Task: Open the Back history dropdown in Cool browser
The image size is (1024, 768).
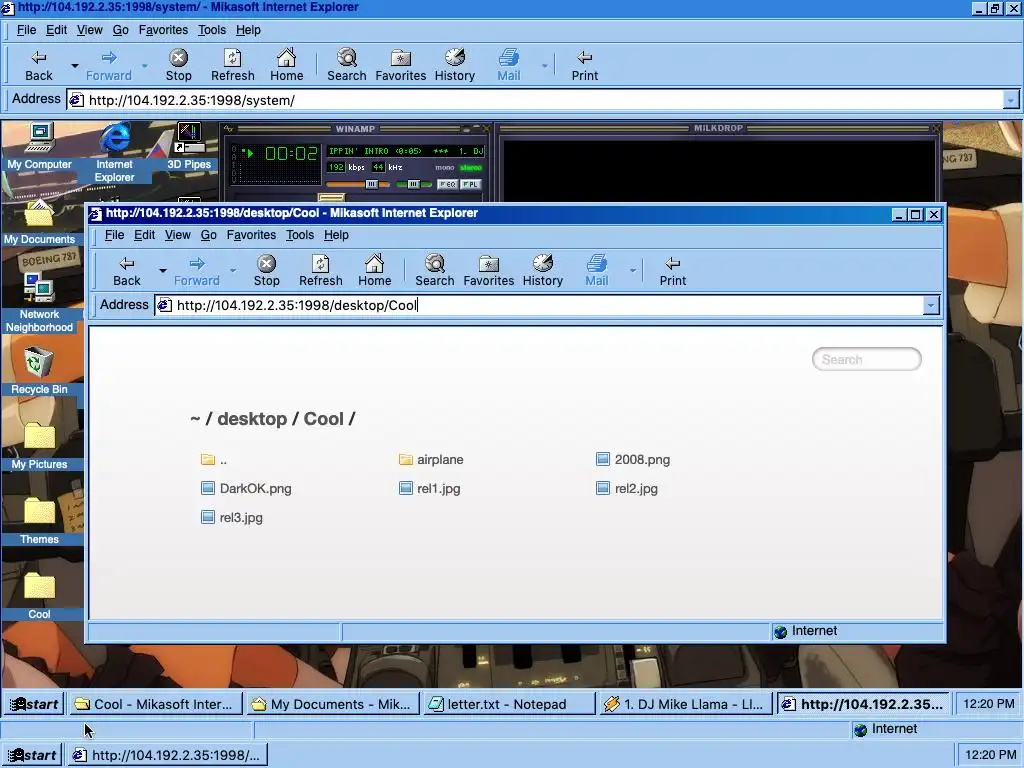Action: coord(163,270)
